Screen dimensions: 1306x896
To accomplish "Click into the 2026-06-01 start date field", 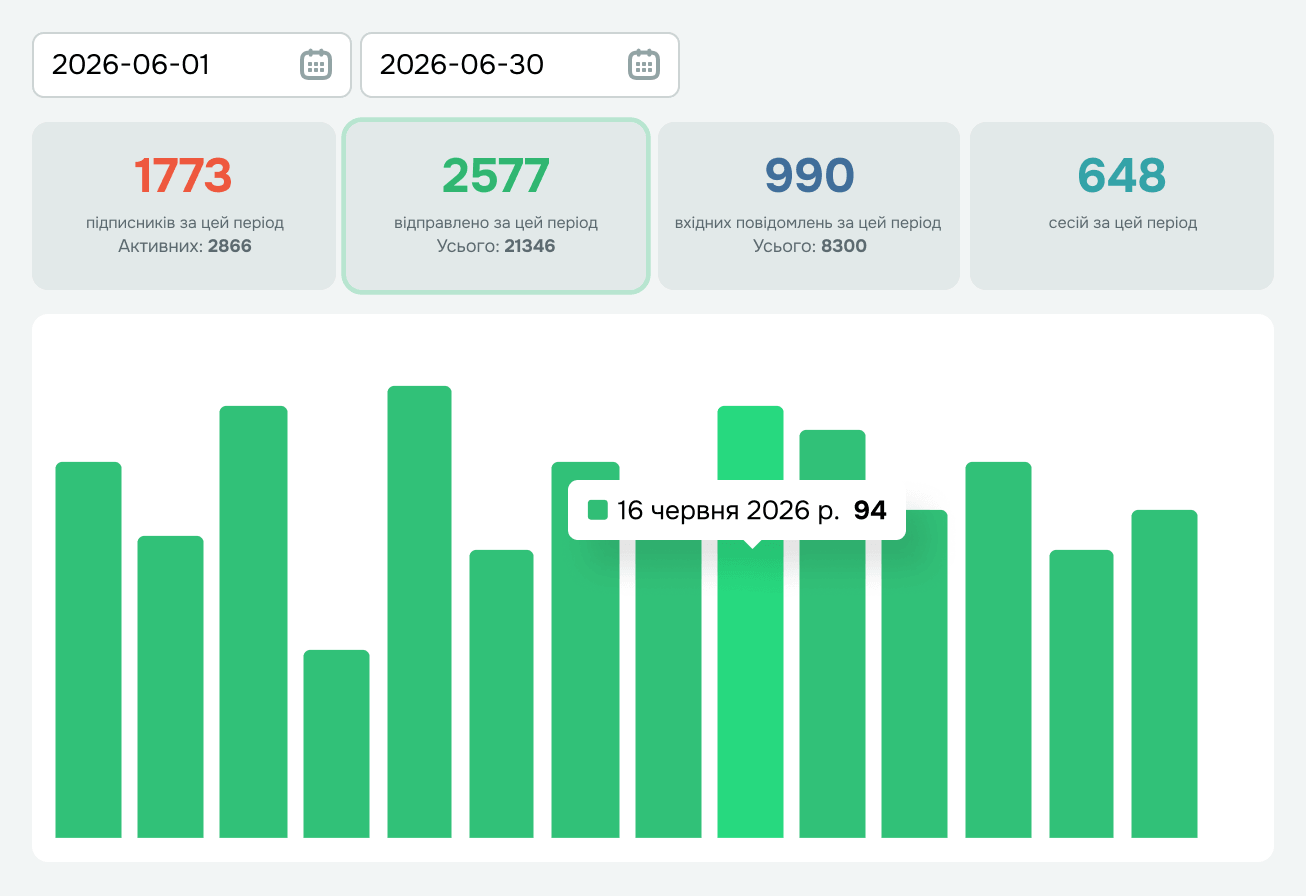I will click(x=192, y=65).
